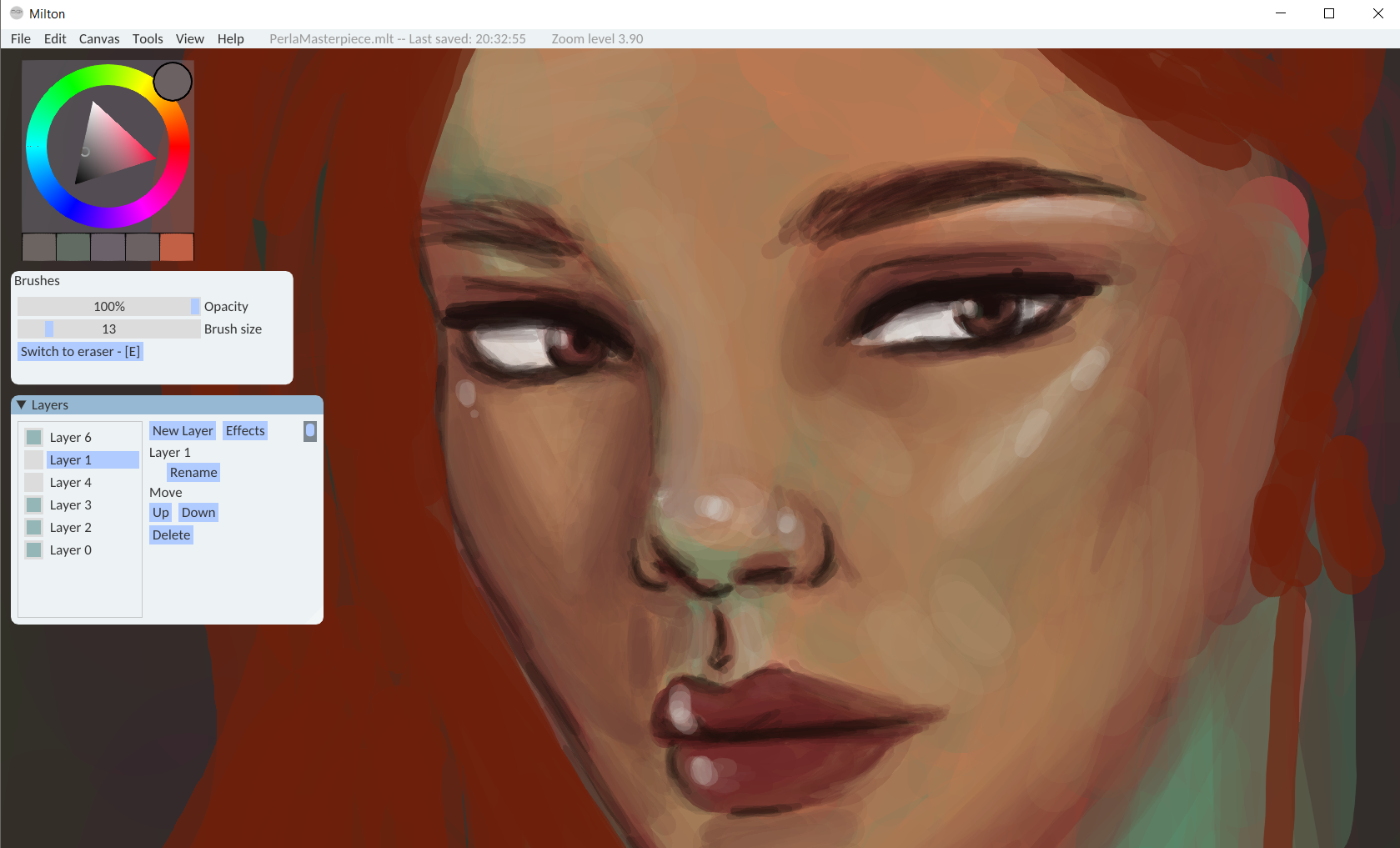Select Layer 4 in the layer list
The height and width of the screenshot is (848, 1400).
[x=93, y=482]
